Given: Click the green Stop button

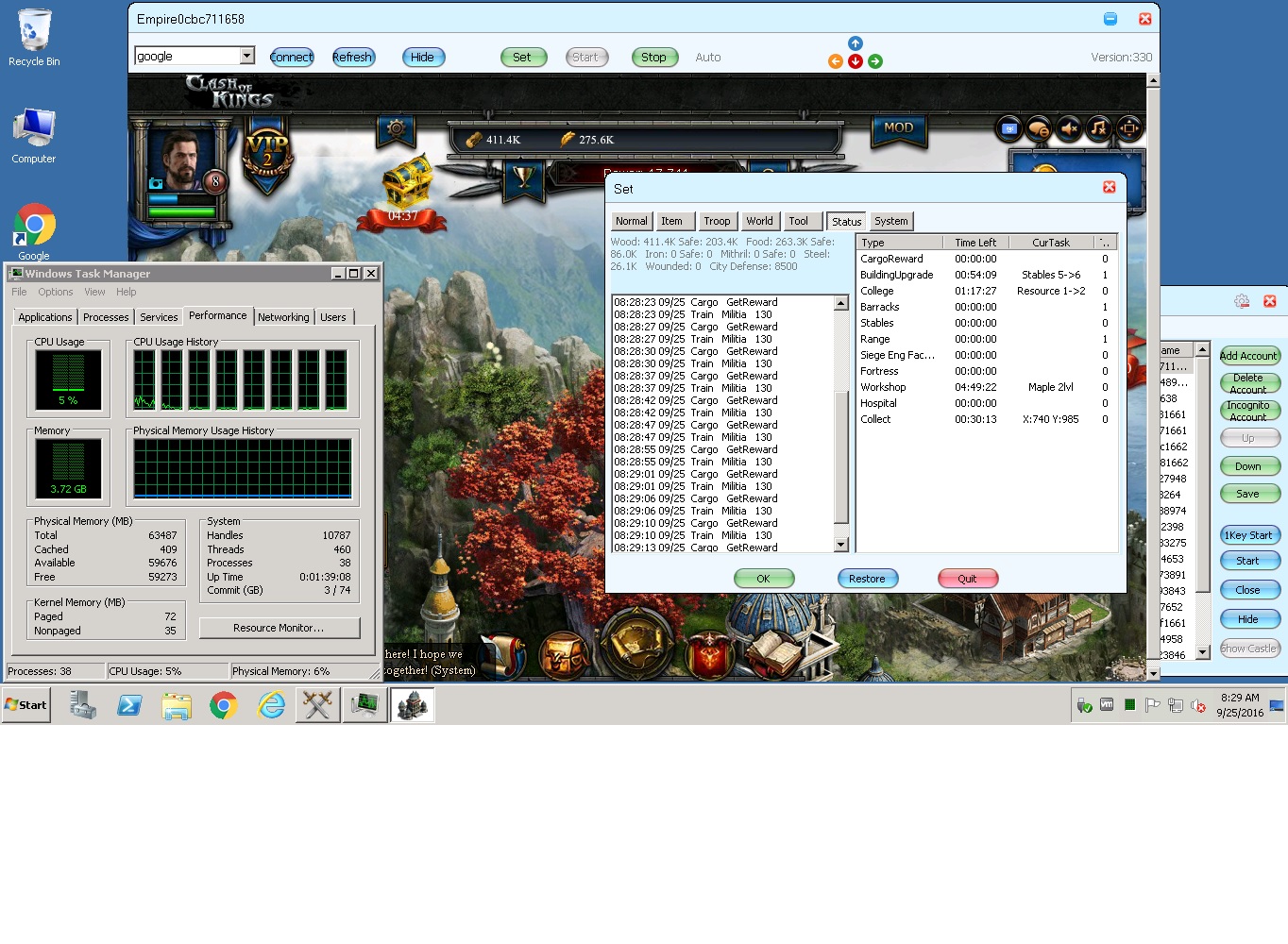Looking at the screenshot, I should [653, 57].
